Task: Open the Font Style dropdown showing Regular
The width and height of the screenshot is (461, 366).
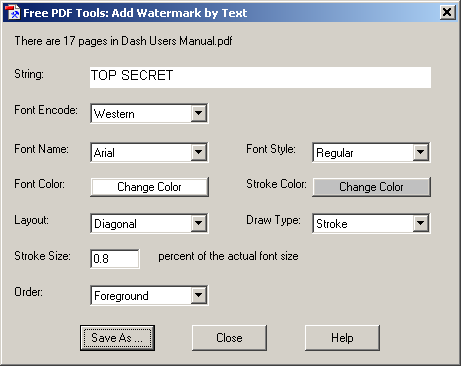Action: coord(371,152)
